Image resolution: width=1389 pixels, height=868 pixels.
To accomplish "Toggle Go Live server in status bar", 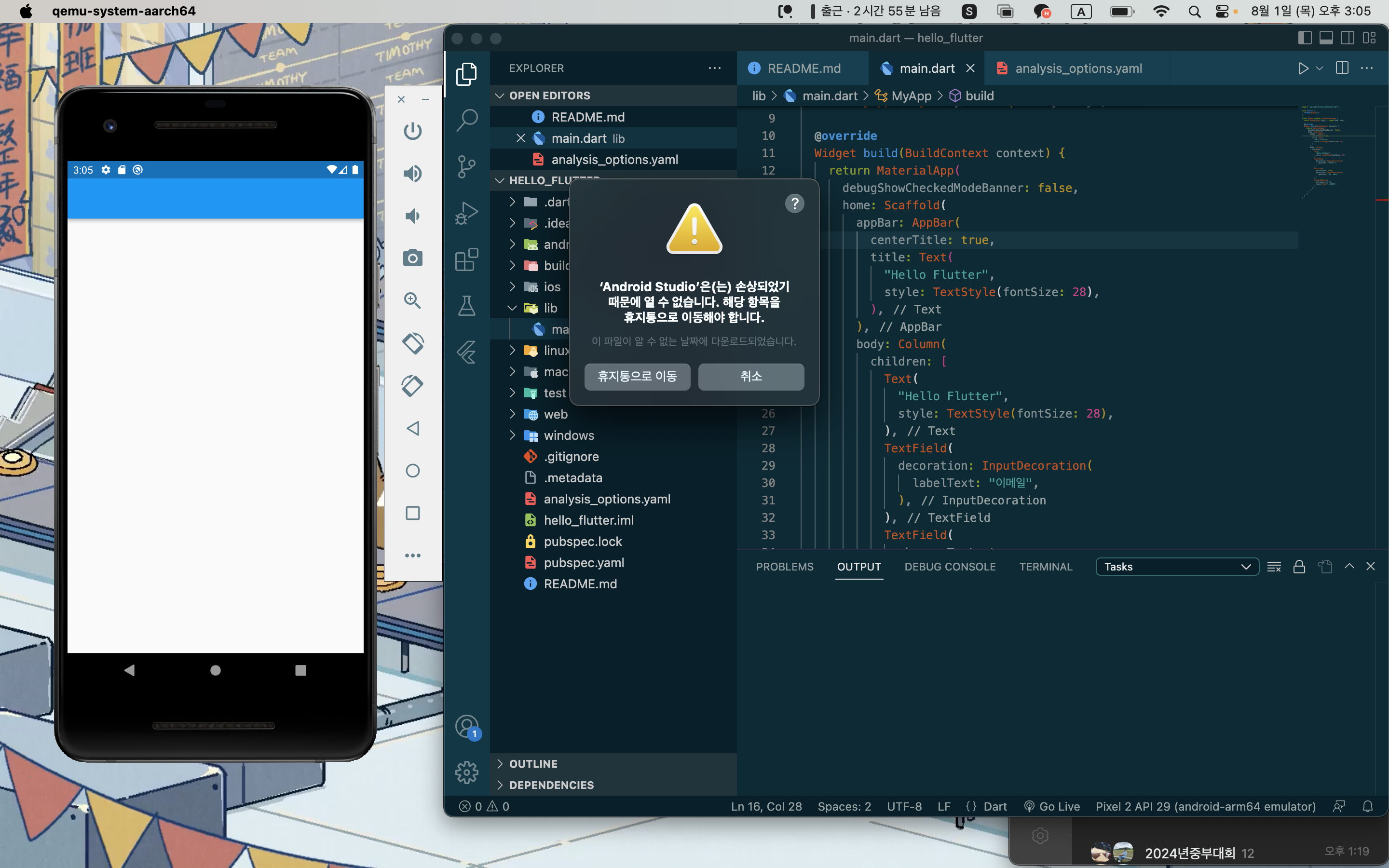I will point(1052,807).
